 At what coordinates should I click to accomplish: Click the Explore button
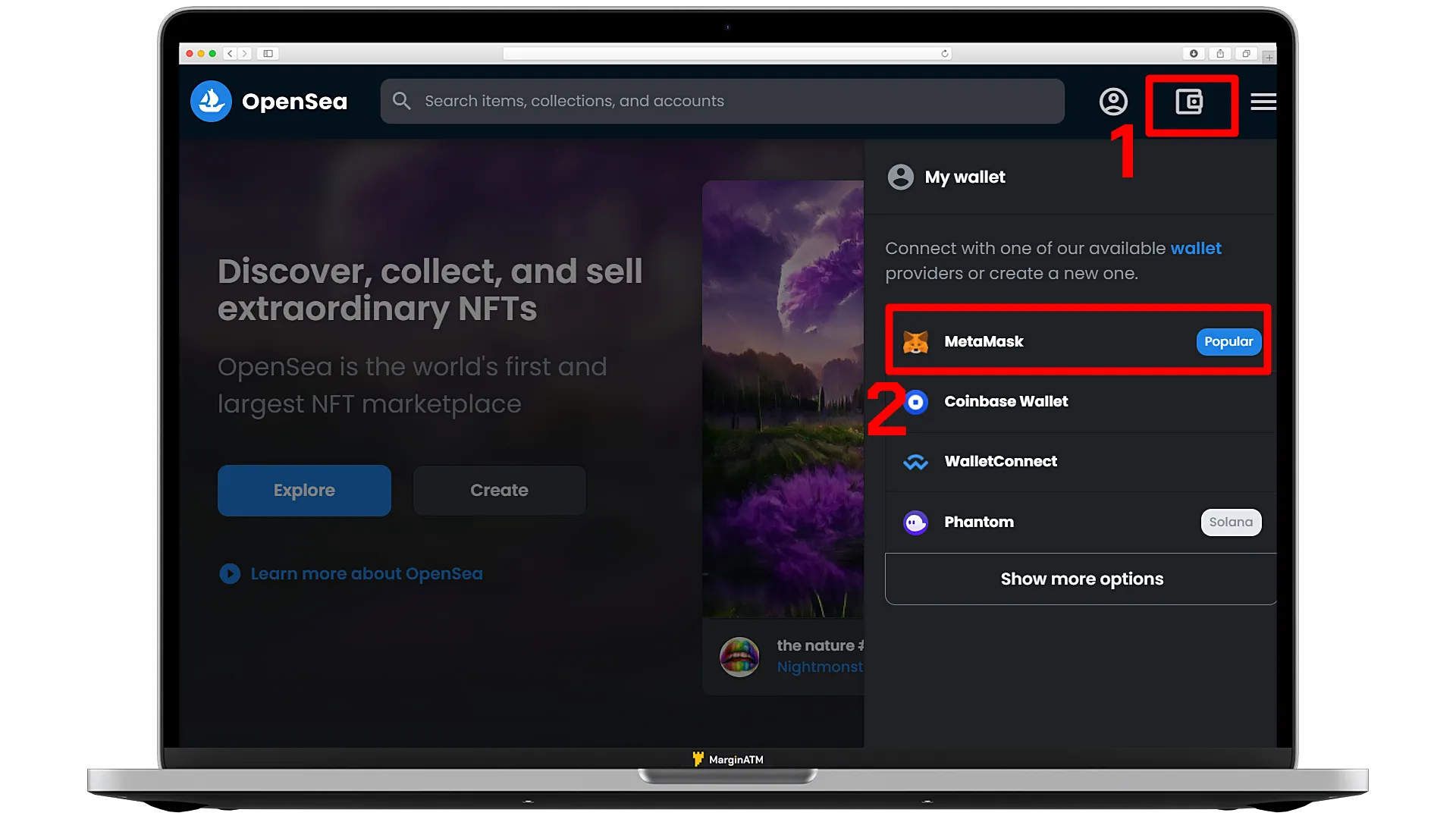304,491
